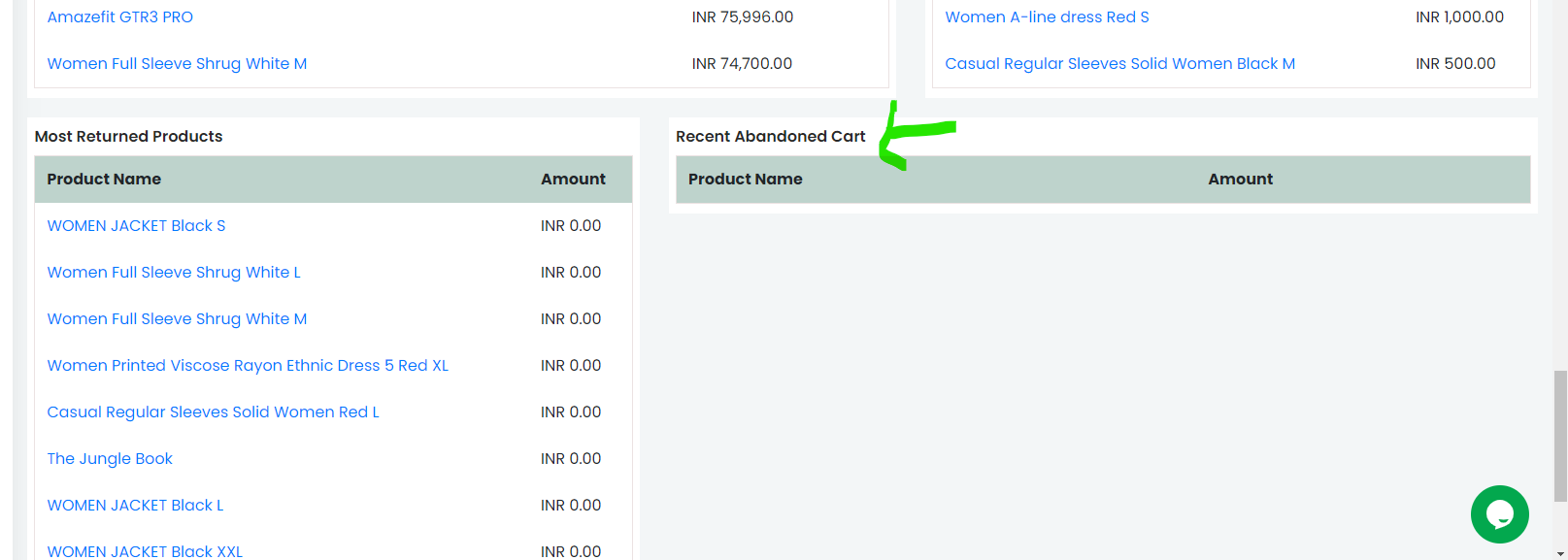Open WOMEN JACKET Black S returned product

pos(136,226)
